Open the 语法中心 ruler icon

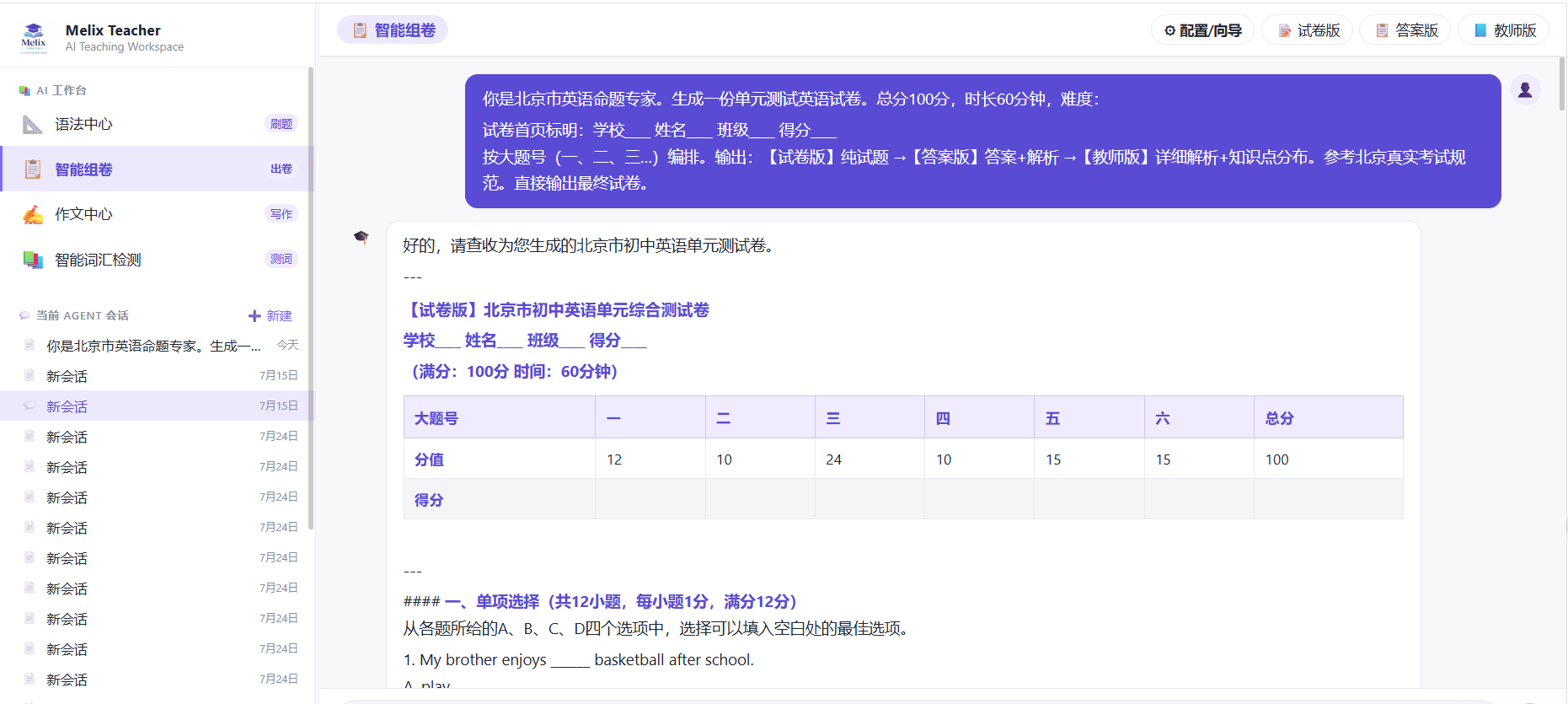(x=32, y=125)
